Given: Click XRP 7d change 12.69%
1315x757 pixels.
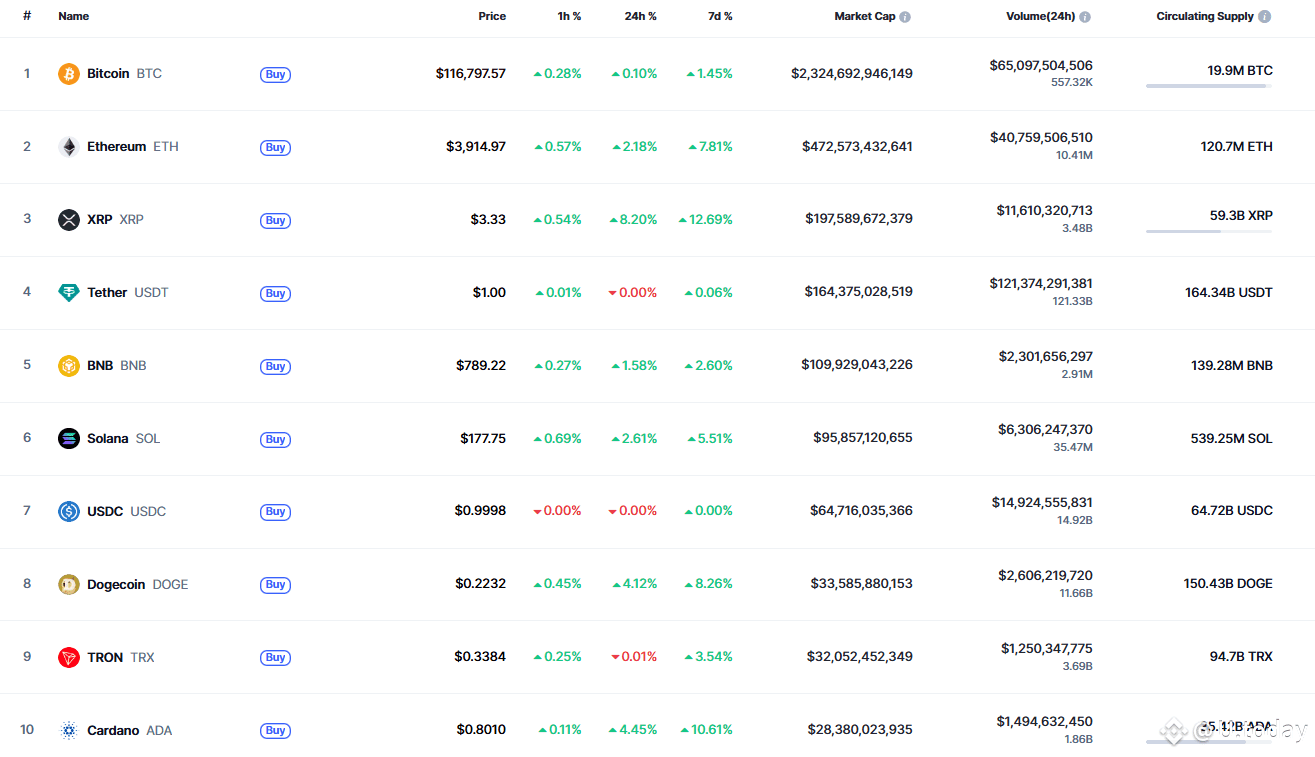Looking at the screenshot, I should (x=705, y=219).
